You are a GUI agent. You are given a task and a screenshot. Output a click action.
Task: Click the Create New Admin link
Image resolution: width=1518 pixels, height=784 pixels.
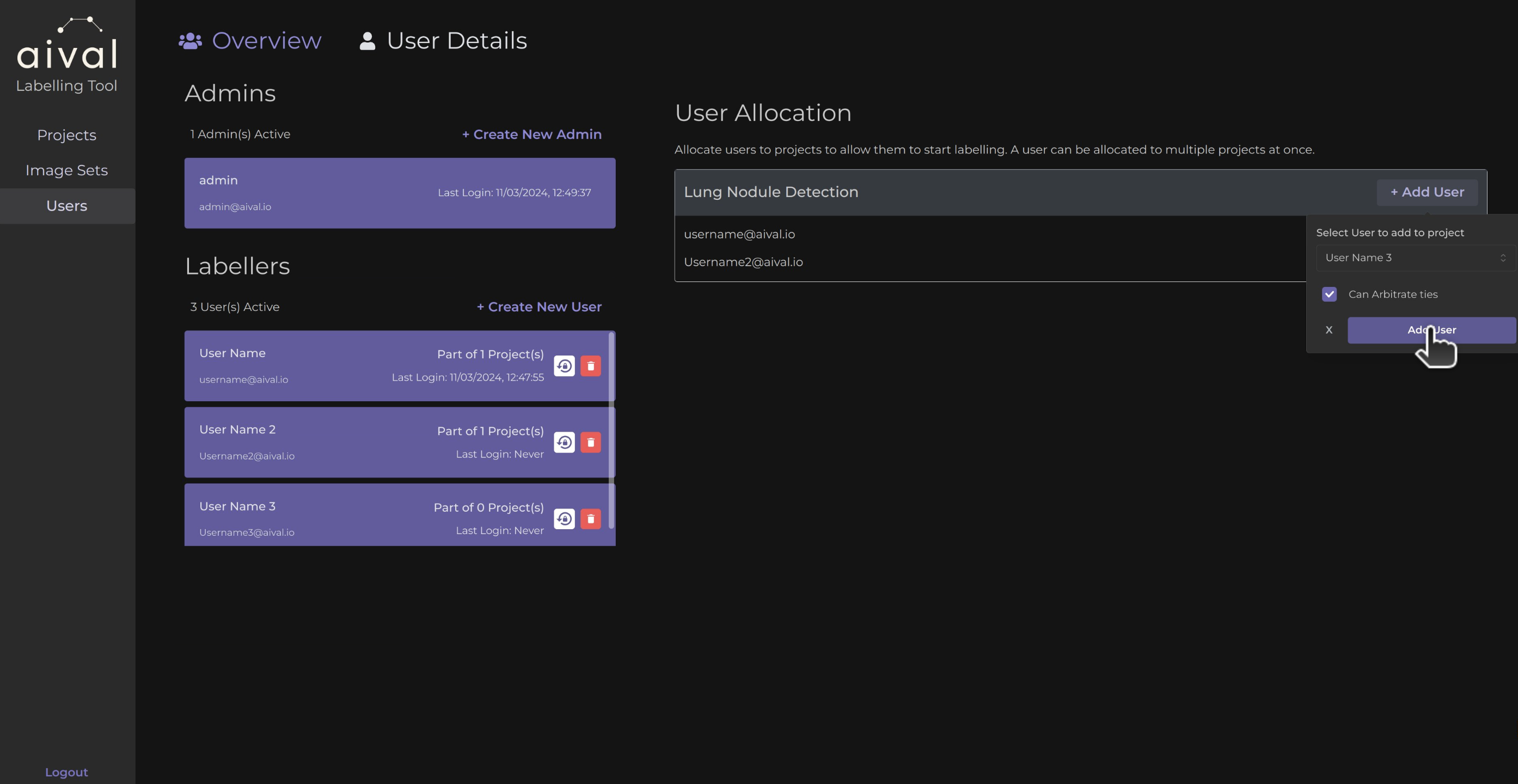530,134
